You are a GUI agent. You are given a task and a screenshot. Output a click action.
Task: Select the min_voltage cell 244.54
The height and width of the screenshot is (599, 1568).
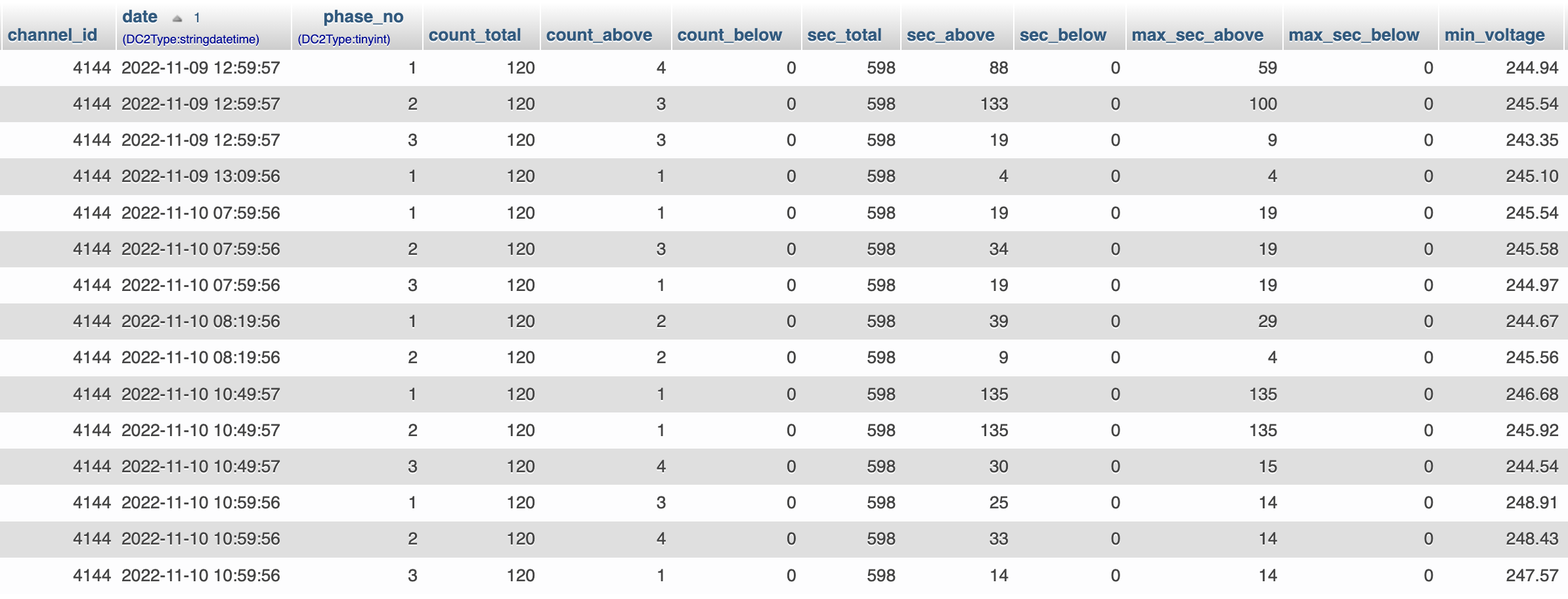[1532, 466]
